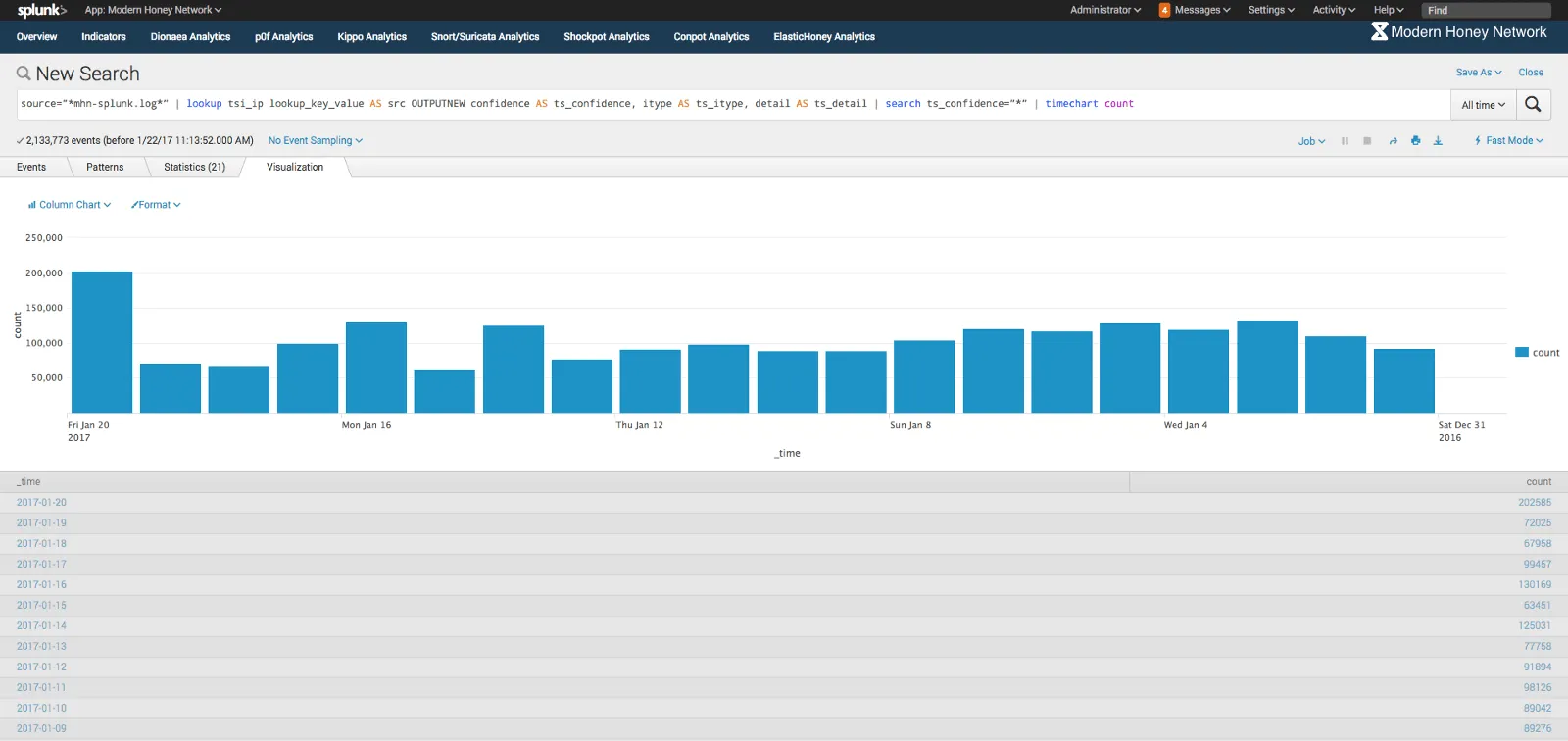Click the 2017-01-17 time cell
The width and height of the screenshot is (1568, 741).
tap(41, 565)
